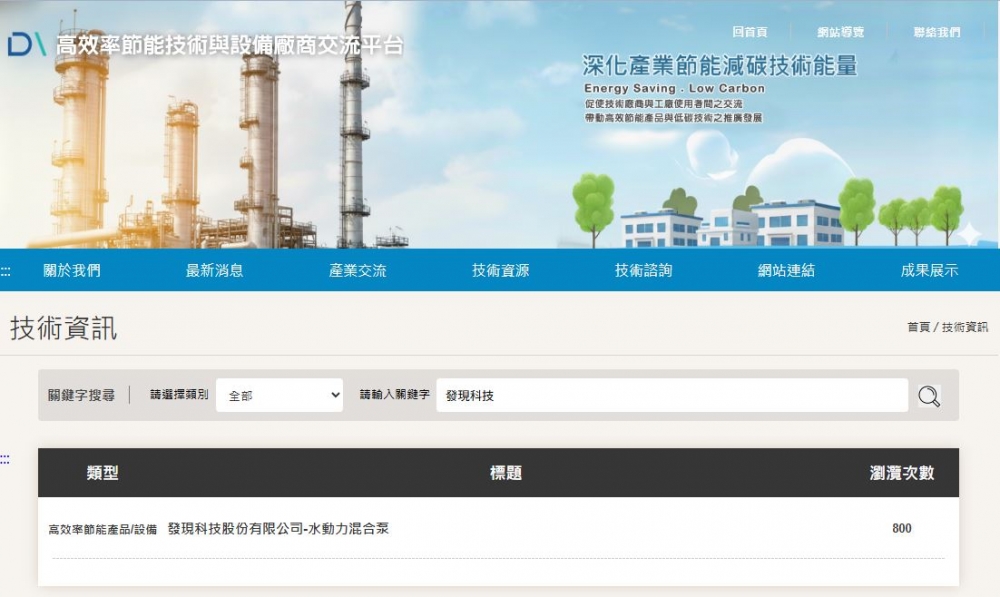Image resolution: width=1000 pixels, height=597 pixels.
Task: Click the site logo icon at top-left
Action: pos(27,45)
